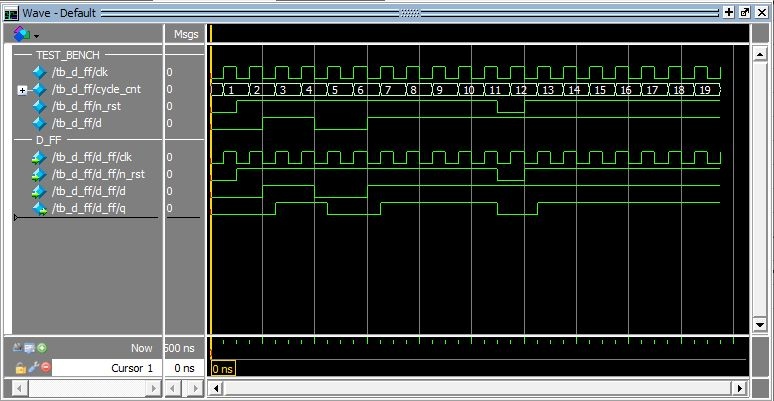This screenshot has width=774, height=401.
Task: Click the 0 ns cursor time marker
Action: pos(222,369)
